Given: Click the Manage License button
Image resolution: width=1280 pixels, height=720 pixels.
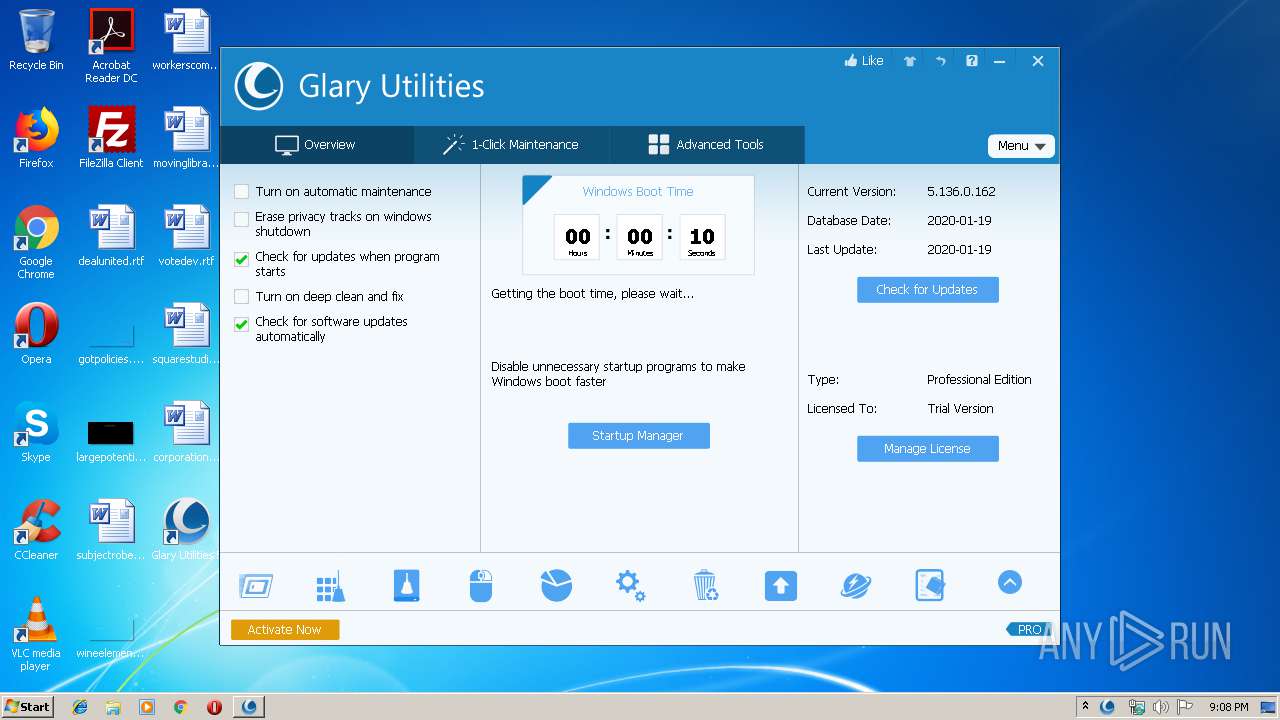Looking at the screenshot, I should [x=927, y=449].
